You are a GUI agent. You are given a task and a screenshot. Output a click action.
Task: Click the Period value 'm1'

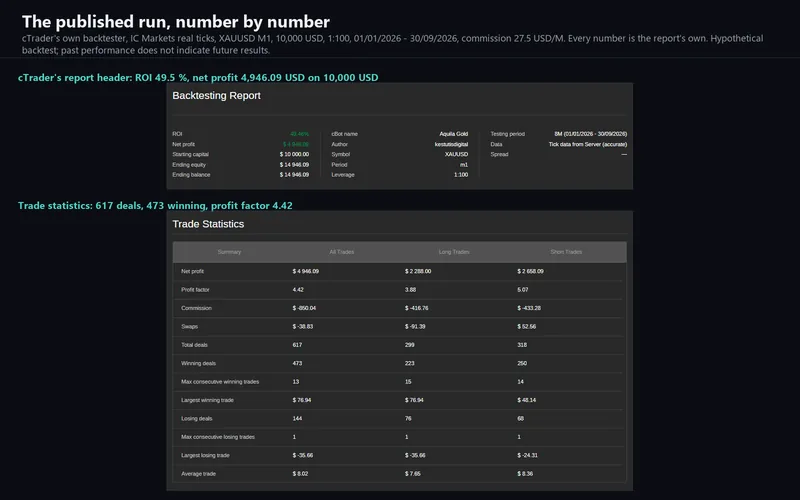coord(464,165)
